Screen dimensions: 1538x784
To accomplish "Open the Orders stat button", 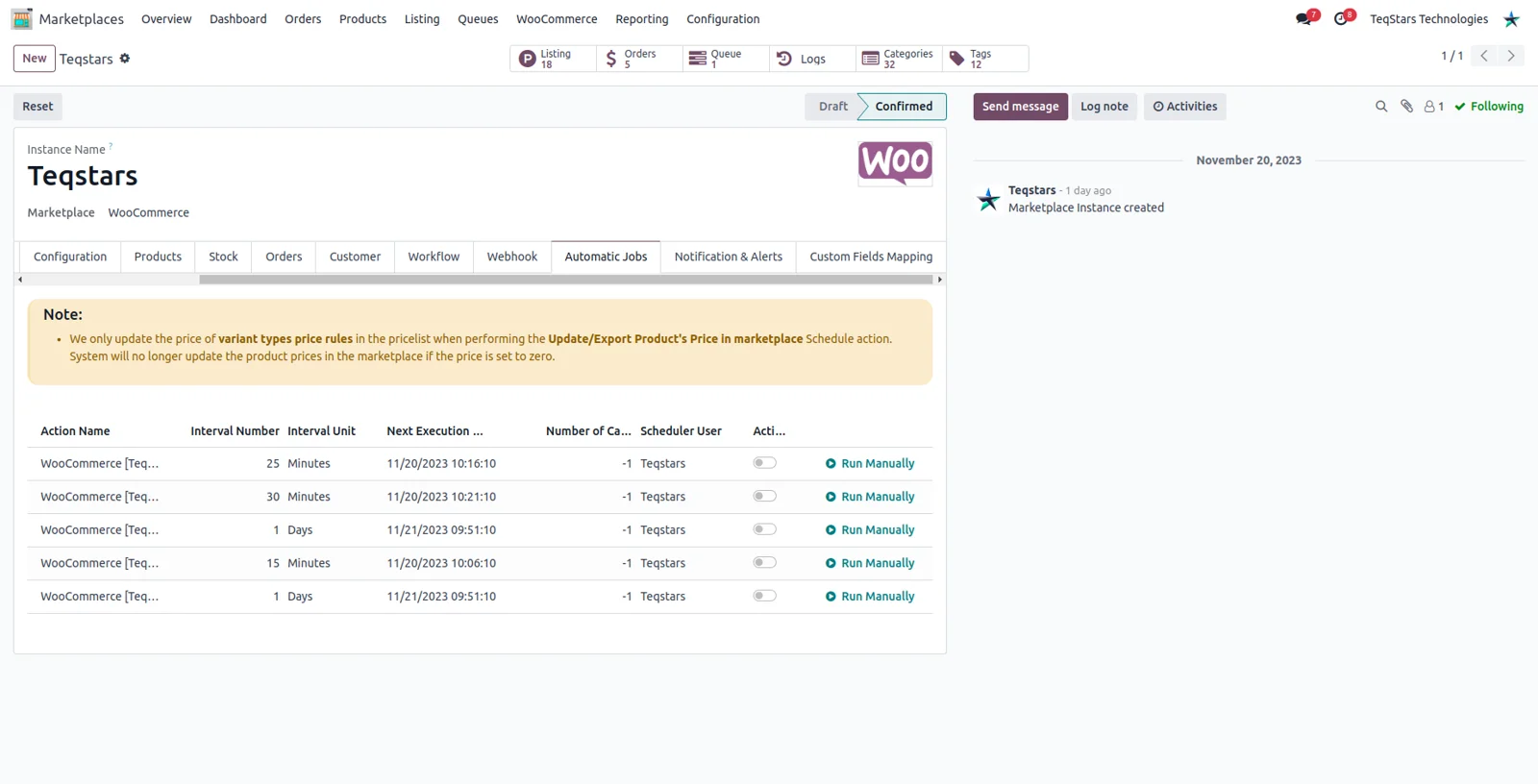I will (x=639, y=59).
